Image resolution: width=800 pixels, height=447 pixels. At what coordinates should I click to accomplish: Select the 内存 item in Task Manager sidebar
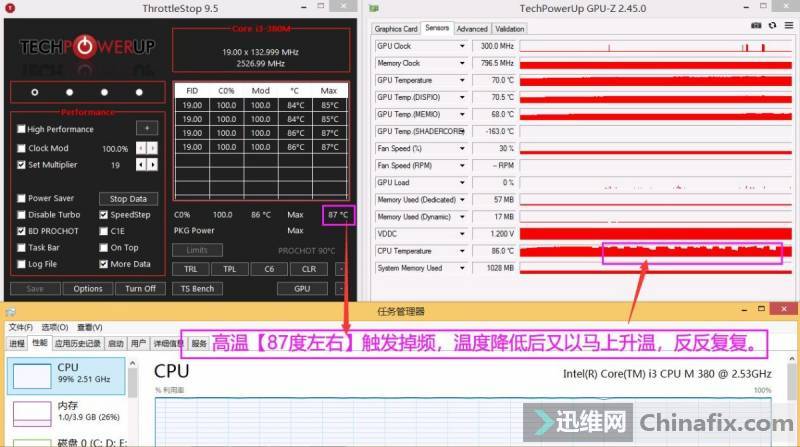click(x=68, y=406)
